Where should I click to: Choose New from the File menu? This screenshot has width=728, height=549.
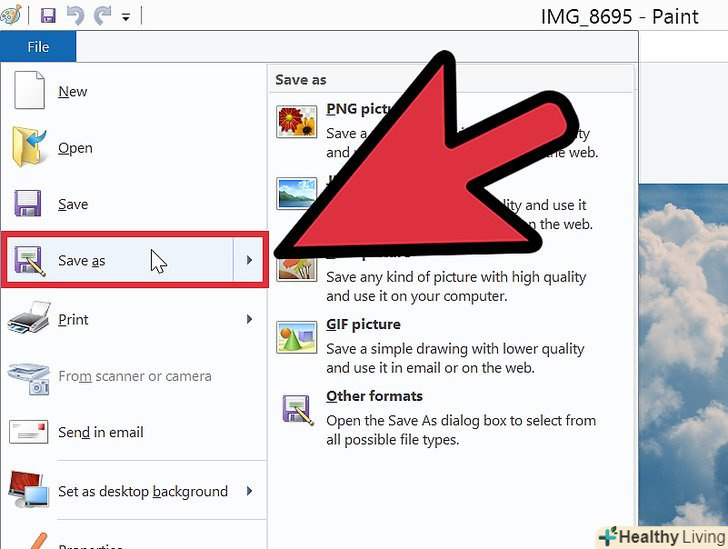click(x=134, y=91)
